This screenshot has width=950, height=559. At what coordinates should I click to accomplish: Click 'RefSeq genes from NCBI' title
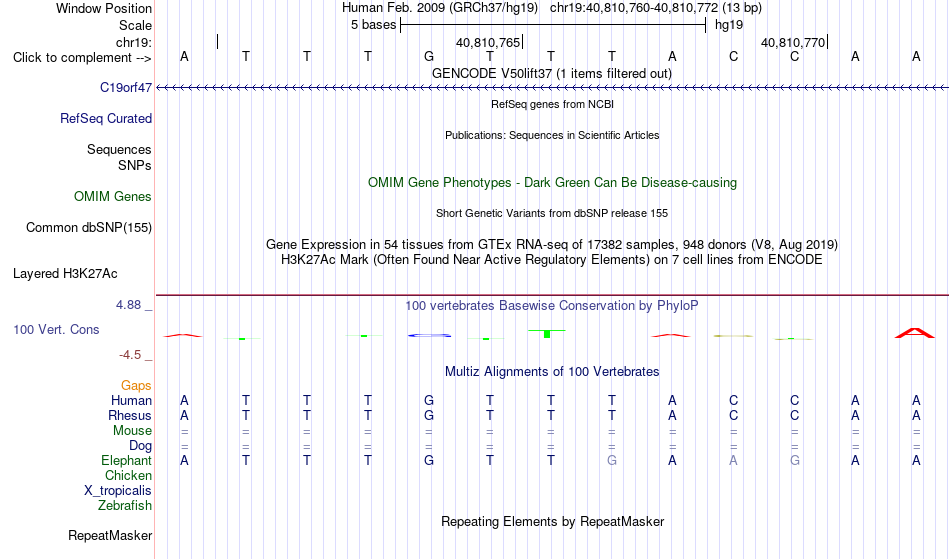point(553,104)
